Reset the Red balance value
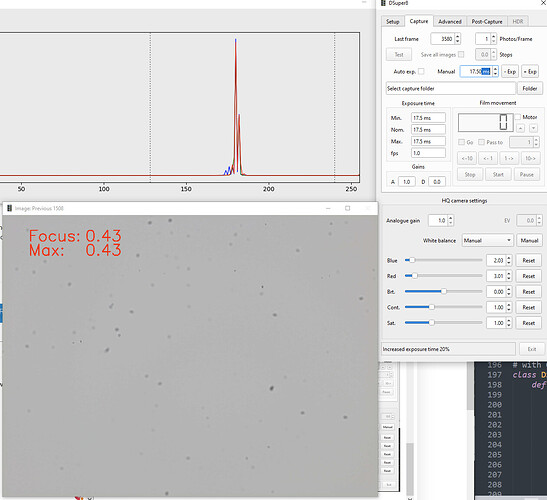Screen dimensions: 547x500 (x=529, y=276)
